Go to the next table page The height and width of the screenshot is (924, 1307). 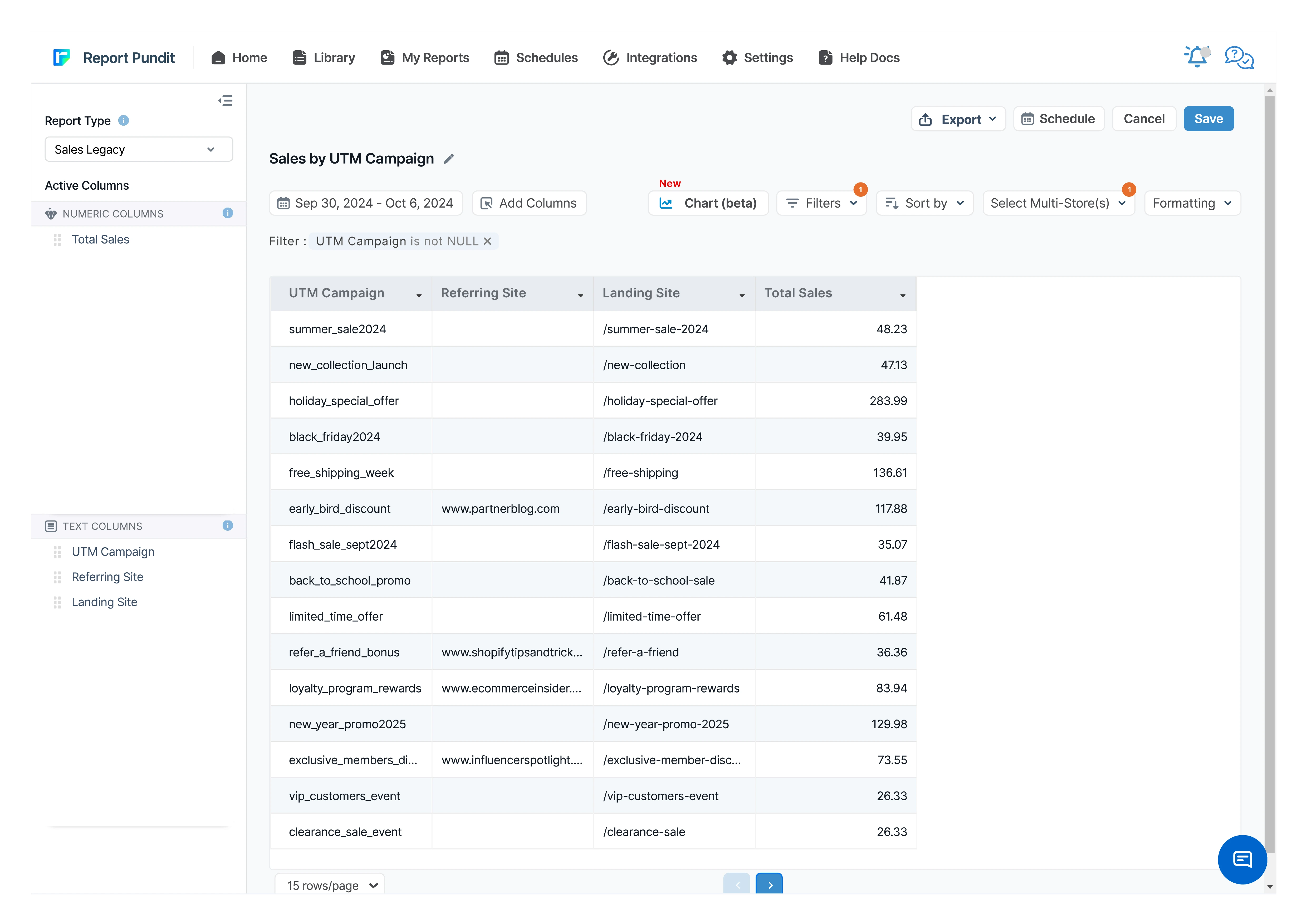pyautogui.click(x=768, y=884)
